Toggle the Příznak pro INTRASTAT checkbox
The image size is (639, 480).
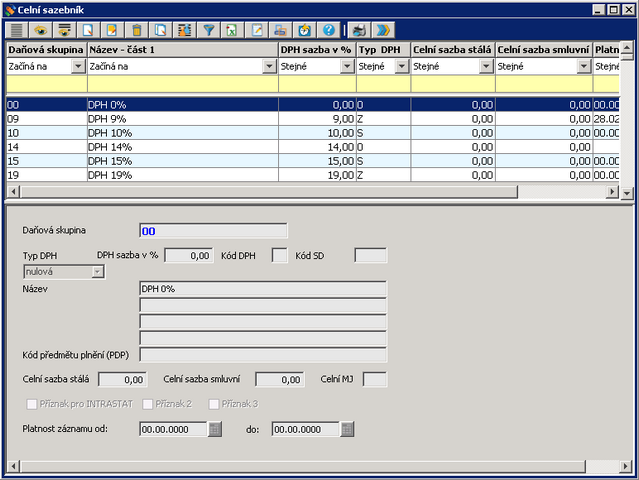tap(30, 404)
